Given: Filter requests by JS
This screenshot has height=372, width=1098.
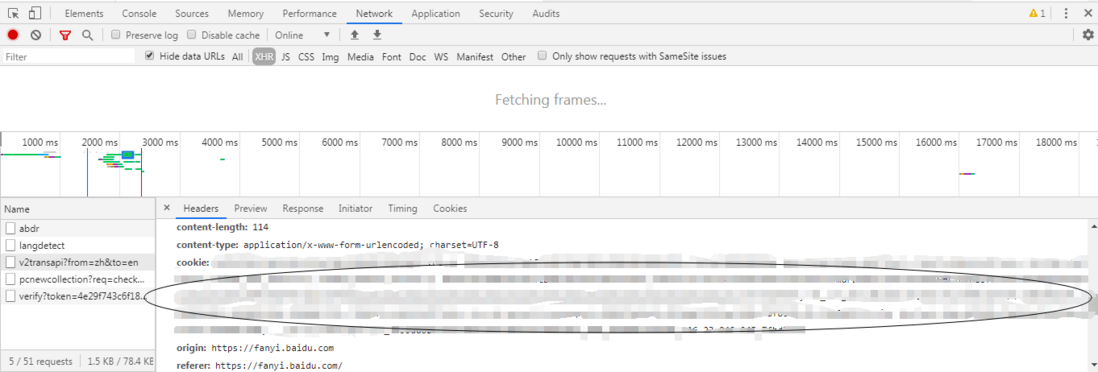Looking at the screenshot, I should [x=286, y=57].
